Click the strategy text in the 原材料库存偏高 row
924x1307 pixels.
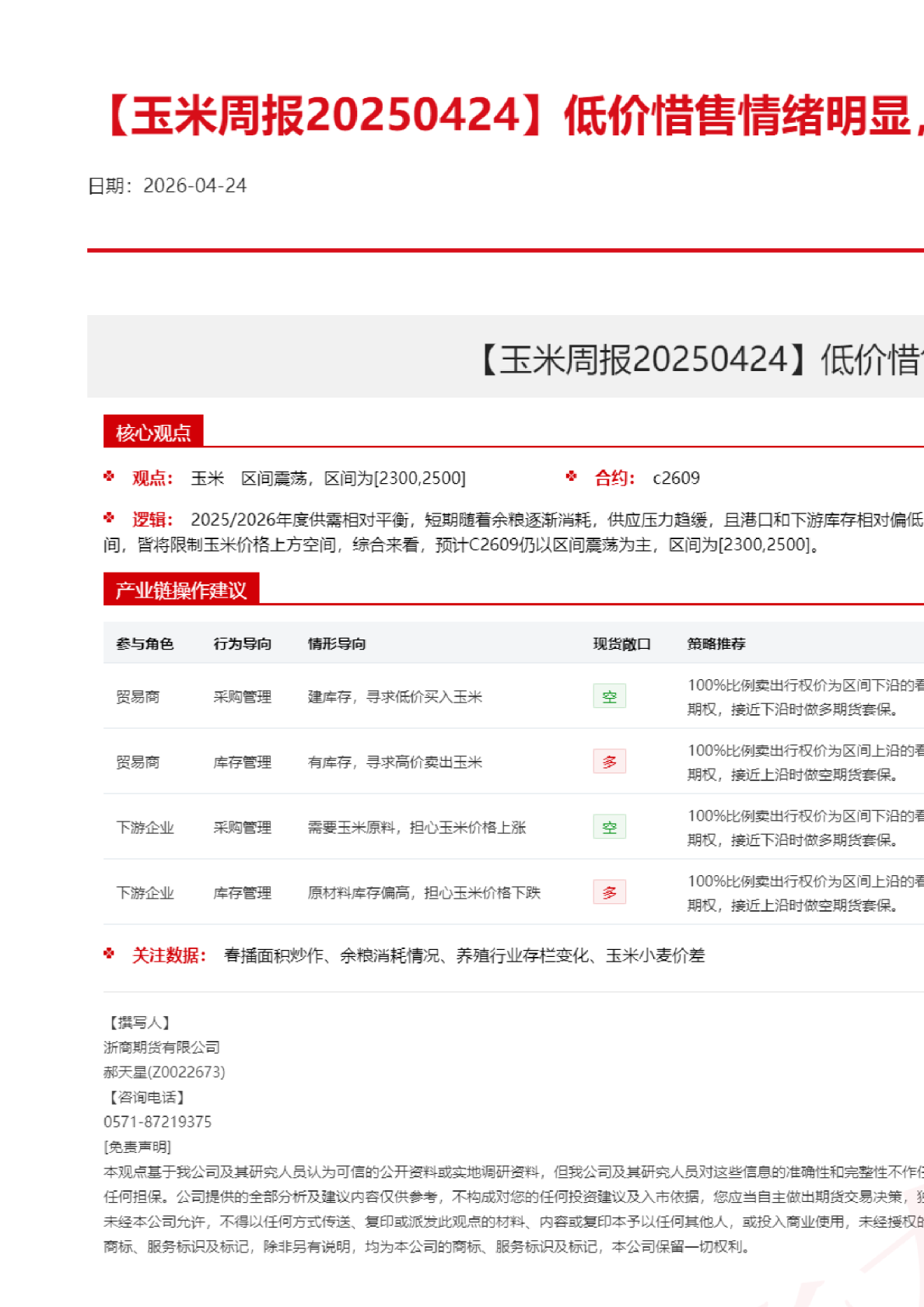tap(806, 893)
